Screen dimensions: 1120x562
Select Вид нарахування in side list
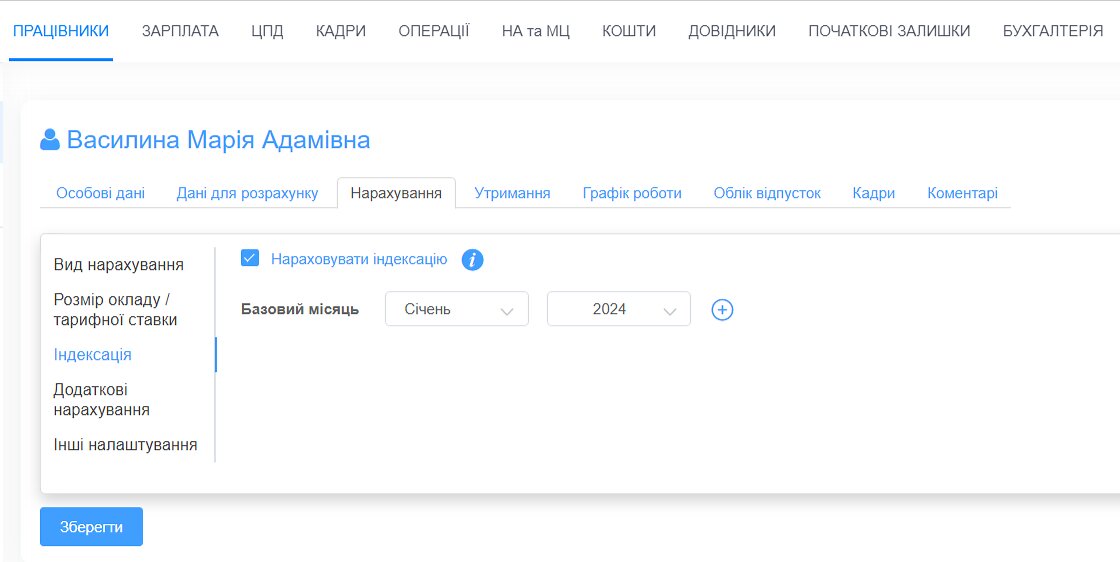[x=119, y=264]
